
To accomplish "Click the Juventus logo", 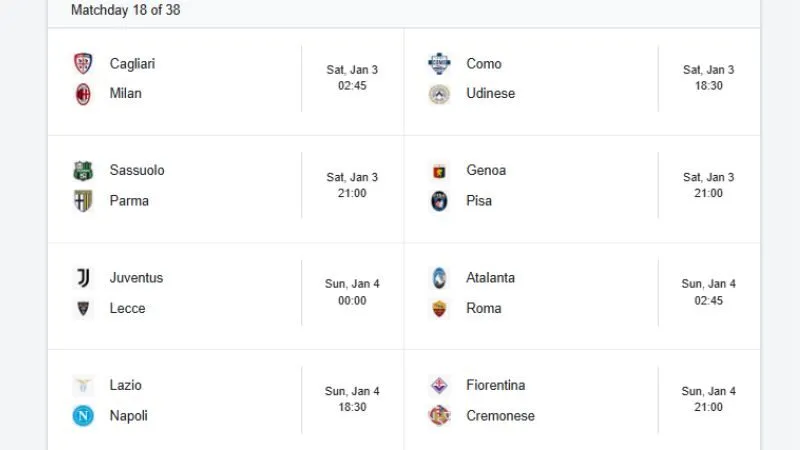I will tap(83, 278).
